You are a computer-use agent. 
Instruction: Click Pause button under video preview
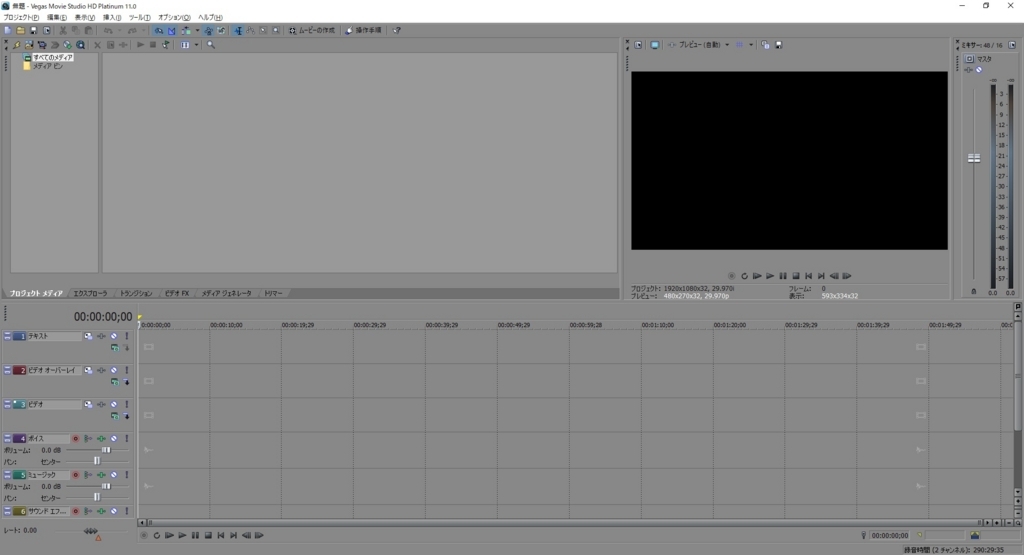(x=783, y=276)
